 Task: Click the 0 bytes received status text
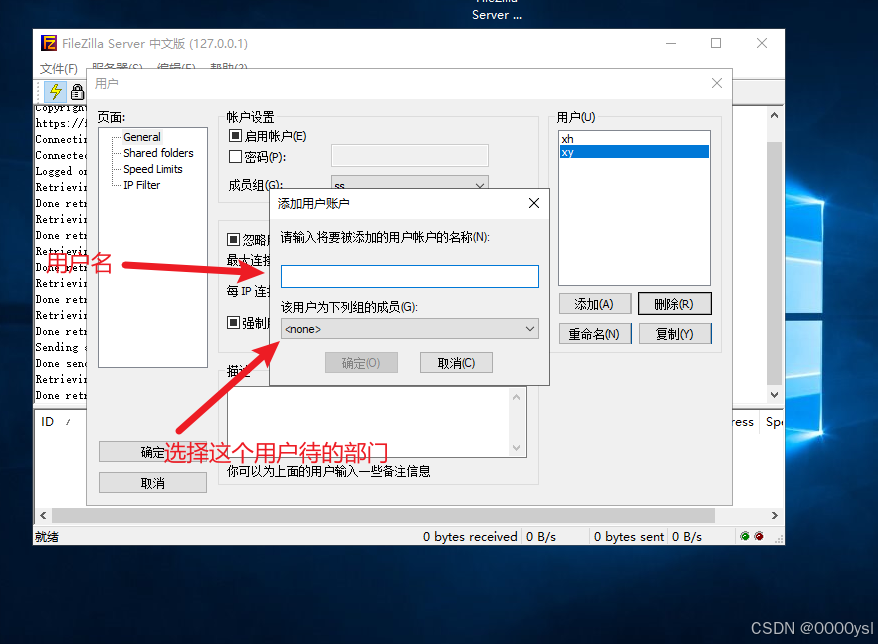(470, 536)
